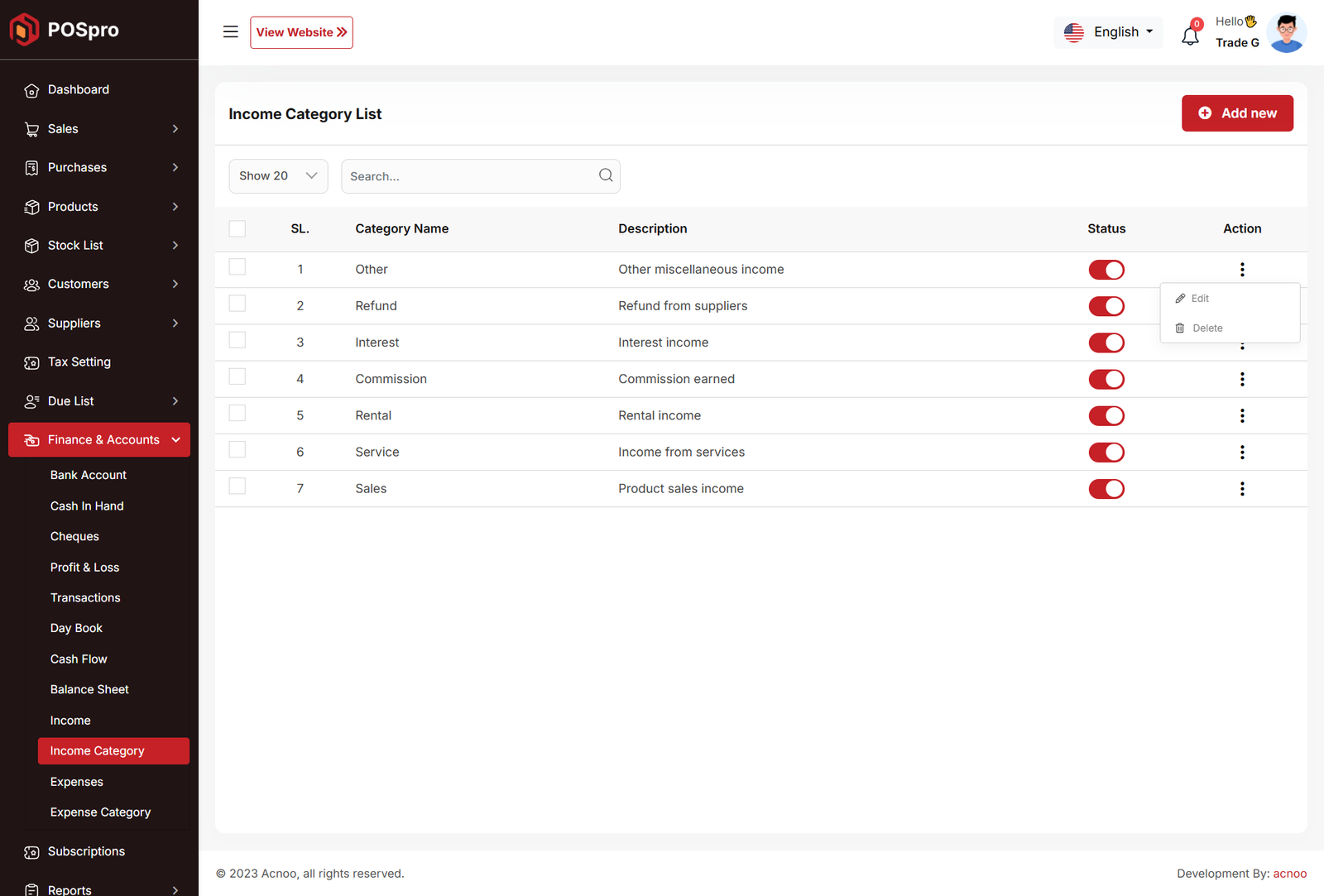Choose Edit from the action popup
This screenshot has height=896, width=1324.
pos(1200,299)
